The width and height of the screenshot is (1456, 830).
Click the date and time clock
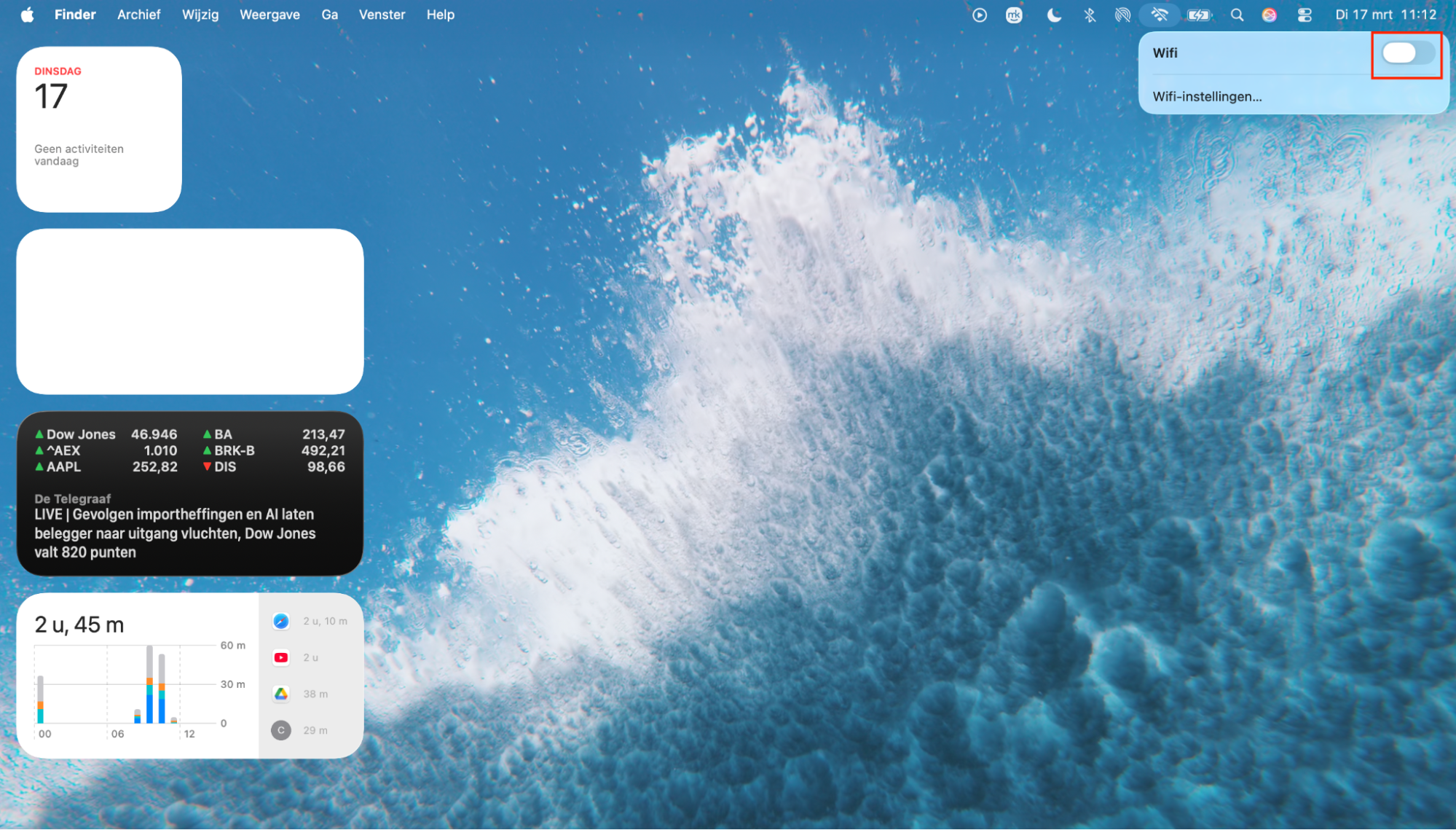point(1385,15)
